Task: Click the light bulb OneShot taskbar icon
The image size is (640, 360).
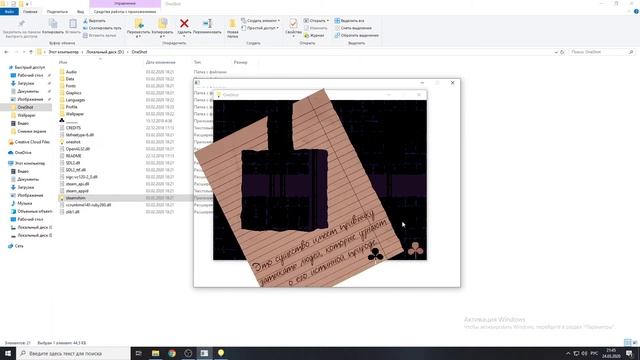Action: coord(221,353)
